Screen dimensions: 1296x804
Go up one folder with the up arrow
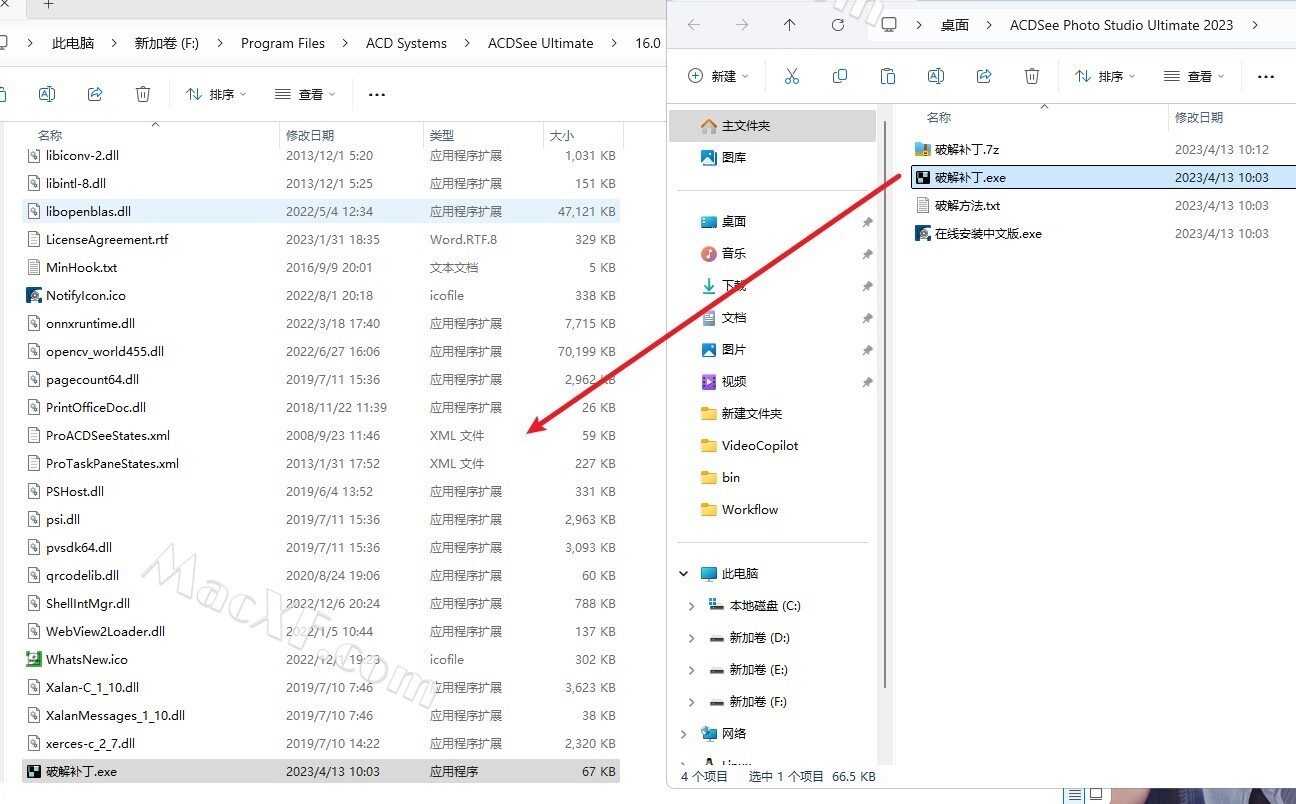tap(789, 25)
